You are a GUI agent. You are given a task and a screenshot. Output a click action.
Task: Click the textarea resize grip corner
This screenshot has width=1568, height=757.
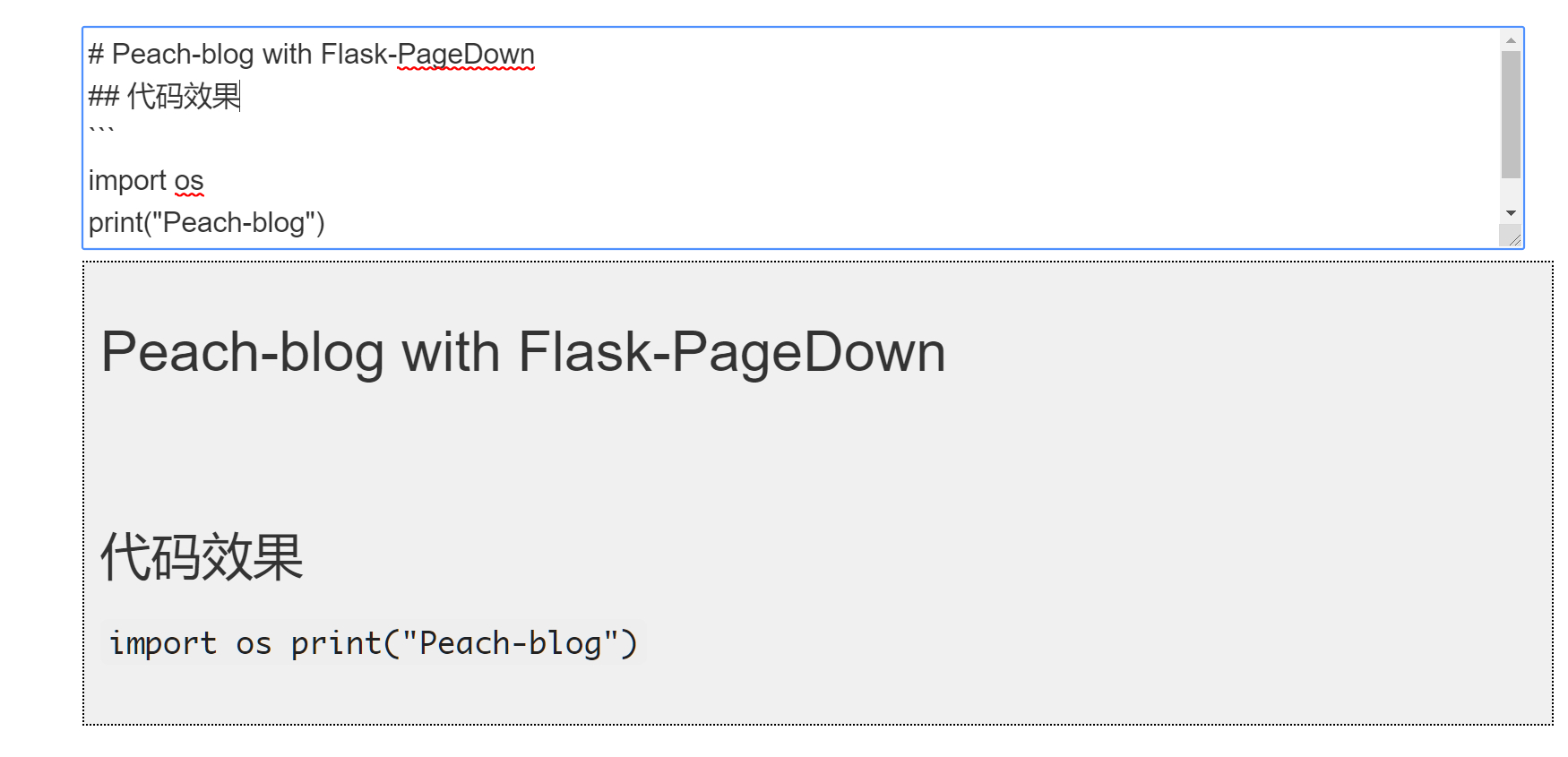click(x=1512, y=237)
